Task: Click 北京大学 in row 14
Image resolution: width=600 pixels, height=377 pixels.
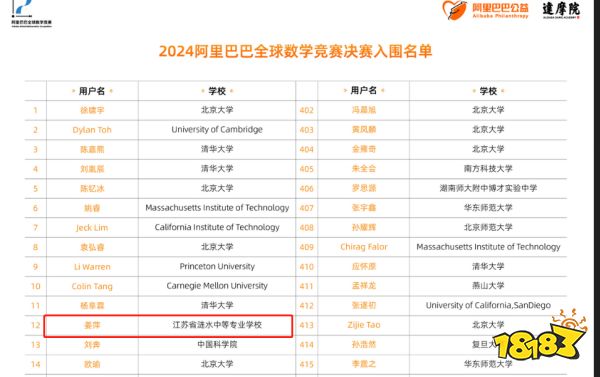Action: coord(217,364)
